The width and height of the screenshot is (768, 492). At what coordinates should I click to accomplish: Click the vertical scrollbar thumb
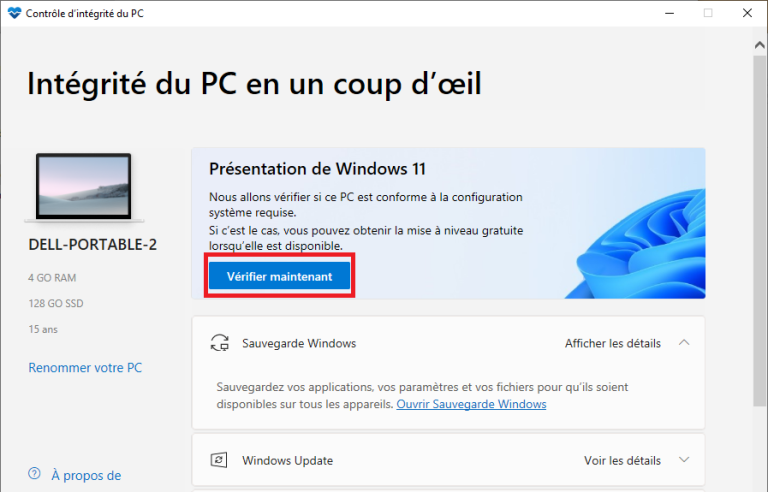point(760,230)
